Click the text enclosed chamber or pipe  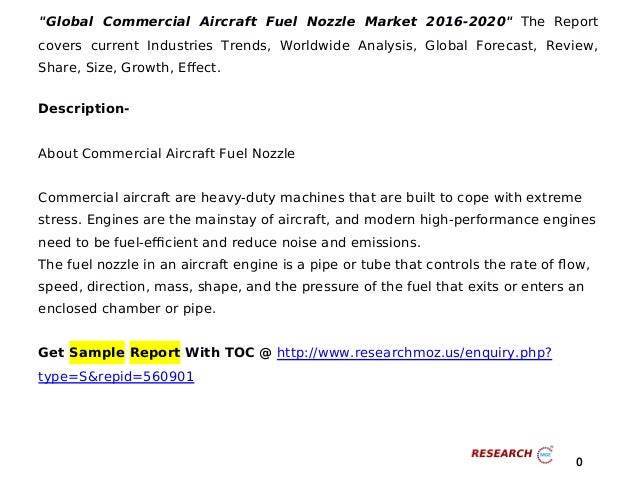click(x=126, y=309)
